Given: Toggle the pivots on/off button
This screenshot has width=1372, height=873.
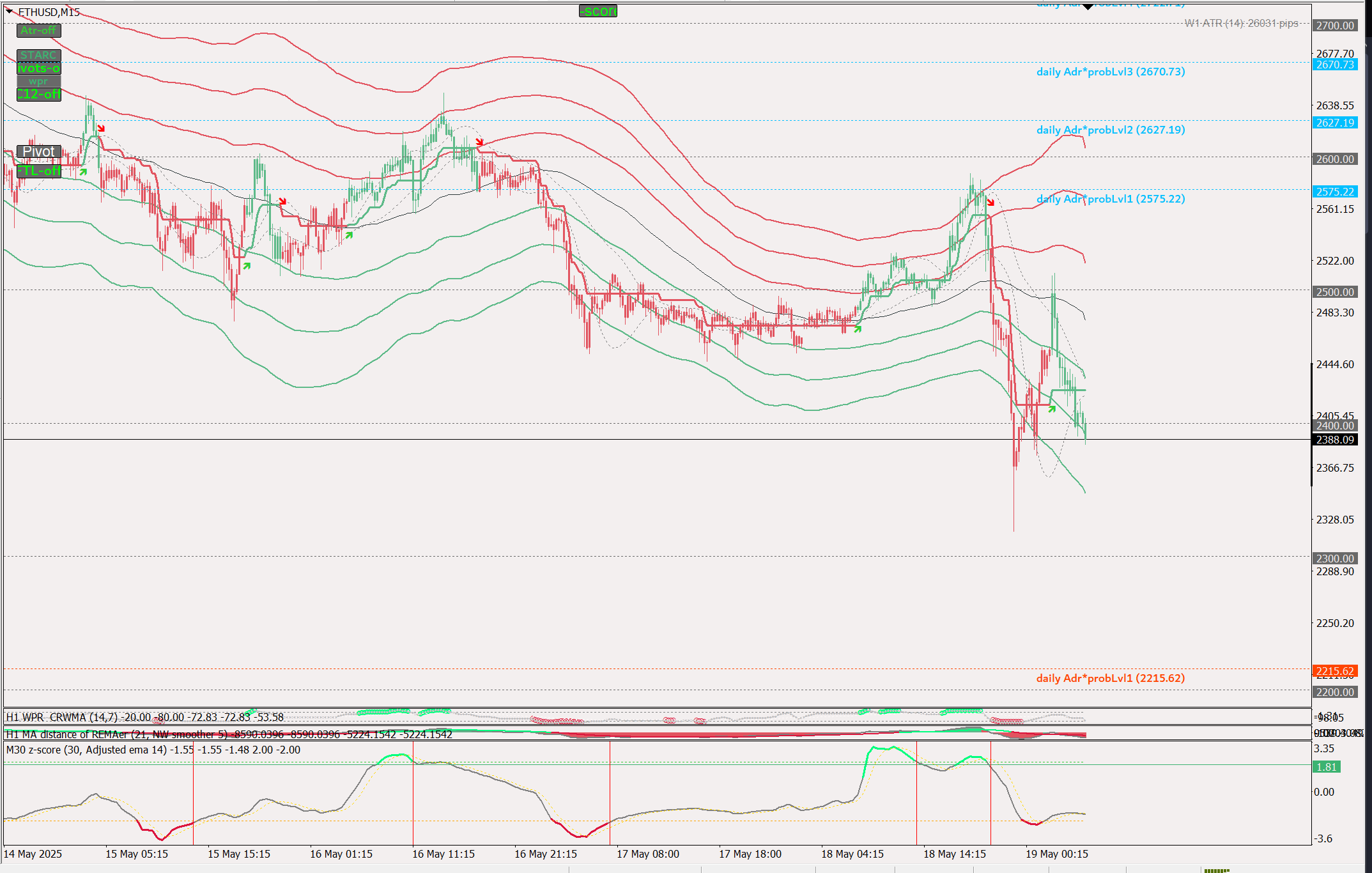Looking at the screenshot, I should tap(38, 68).
